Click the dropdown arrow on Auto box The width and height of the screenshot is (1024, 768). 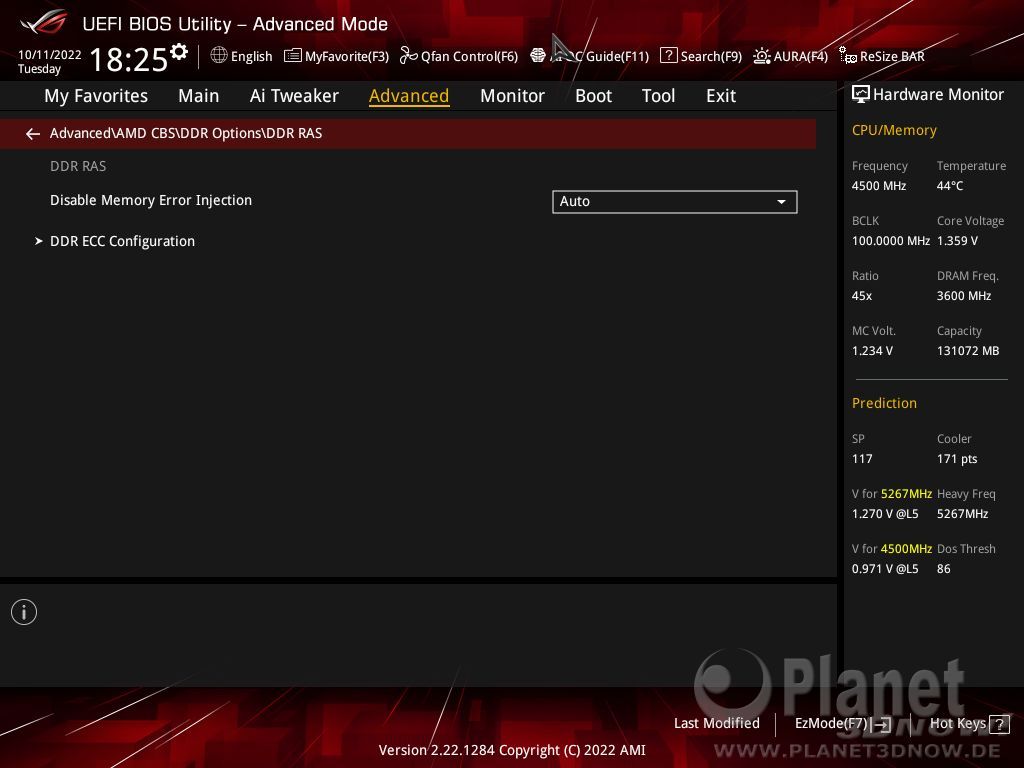(x=781, y=202)
